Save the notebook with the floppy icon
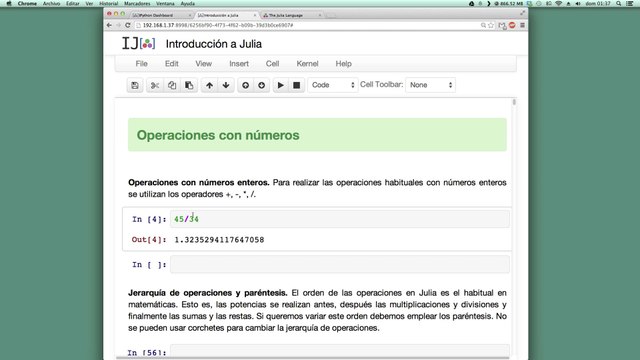Viewport: 640px width, 360px height. coord(135,85)
